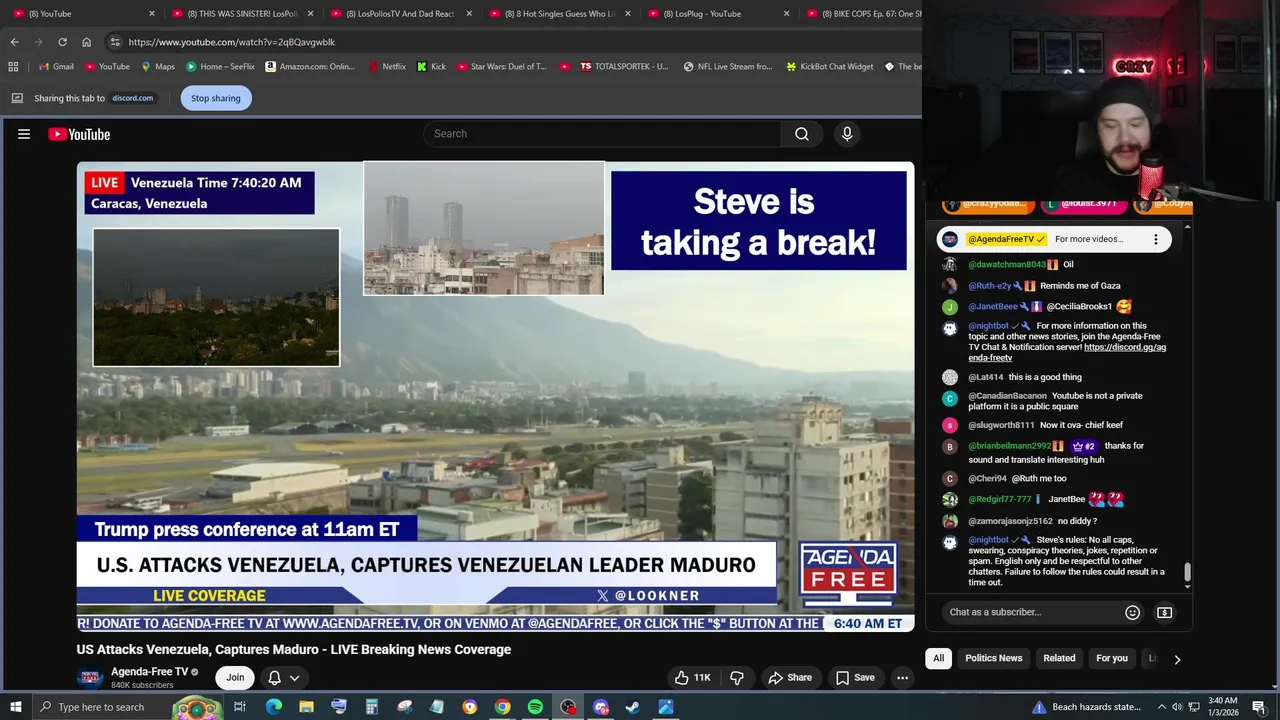
Task: Select the All filter chip
Action: coord(938,659)
